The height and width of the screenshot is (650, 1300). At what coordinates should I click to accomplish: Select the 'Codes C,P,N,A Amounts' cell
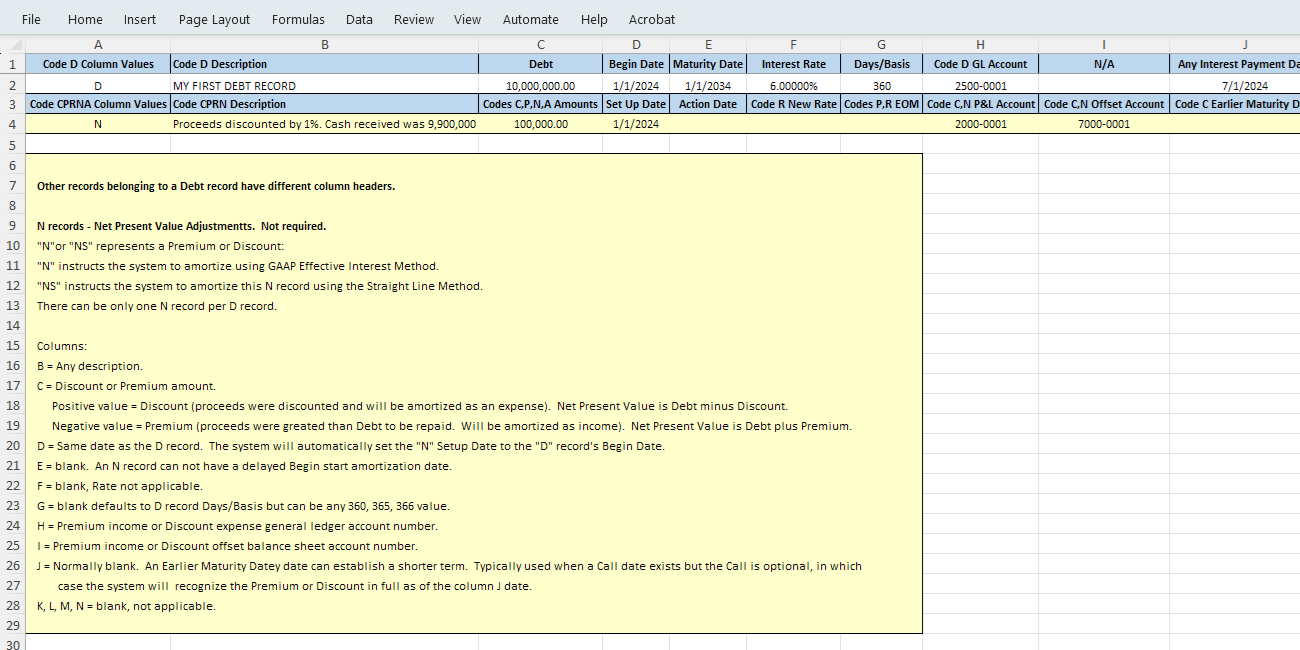541,104
